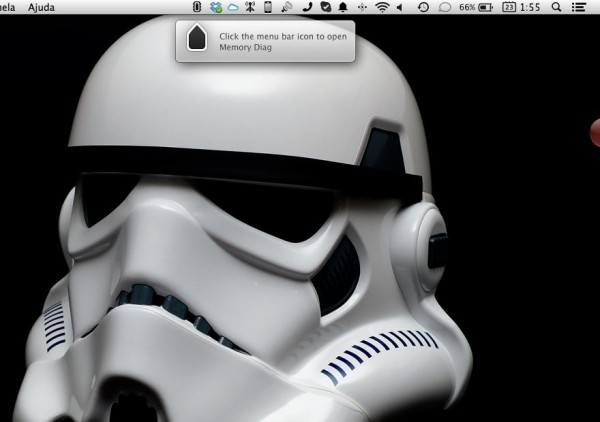Open the crosshair-shaped menu bar icon
The height and width of the screenshot is (422, 600).
click(x=362, y=7)
